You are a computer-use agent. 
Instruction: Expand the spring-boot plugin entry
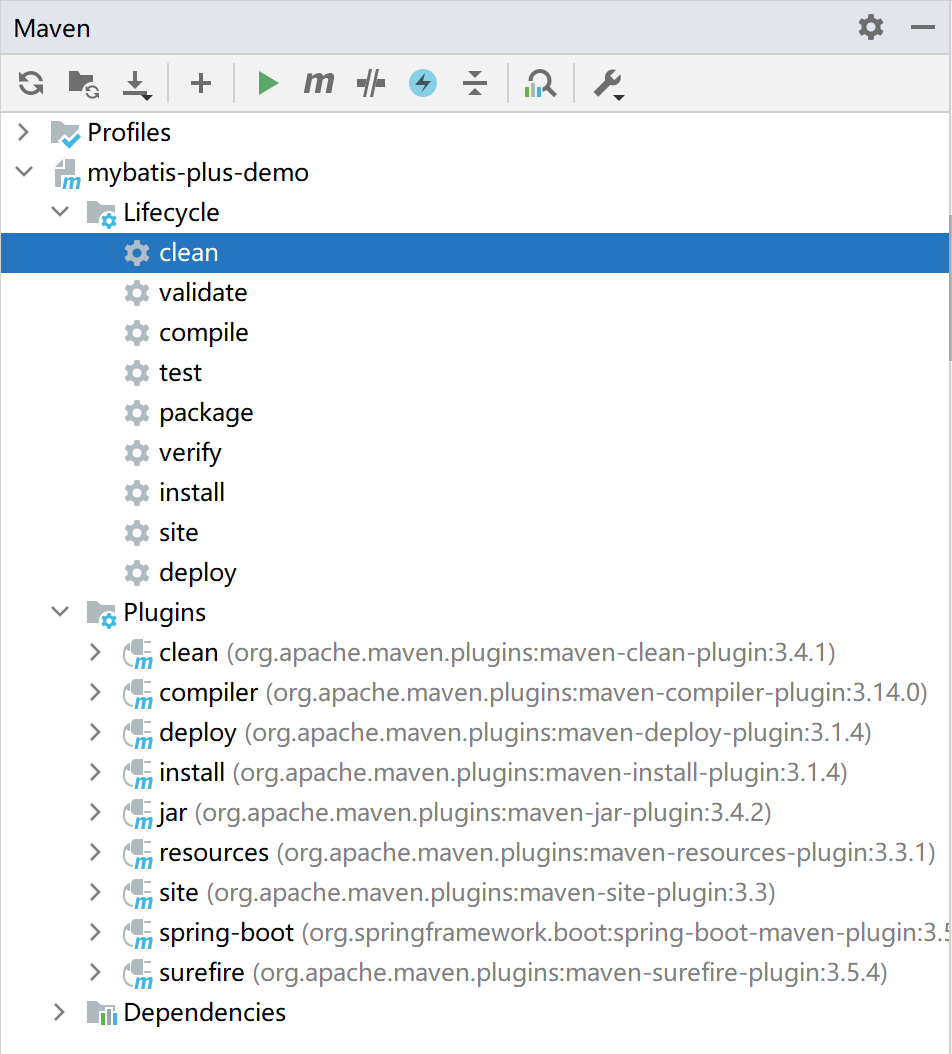pyautogui.click(x=95, y=932)
